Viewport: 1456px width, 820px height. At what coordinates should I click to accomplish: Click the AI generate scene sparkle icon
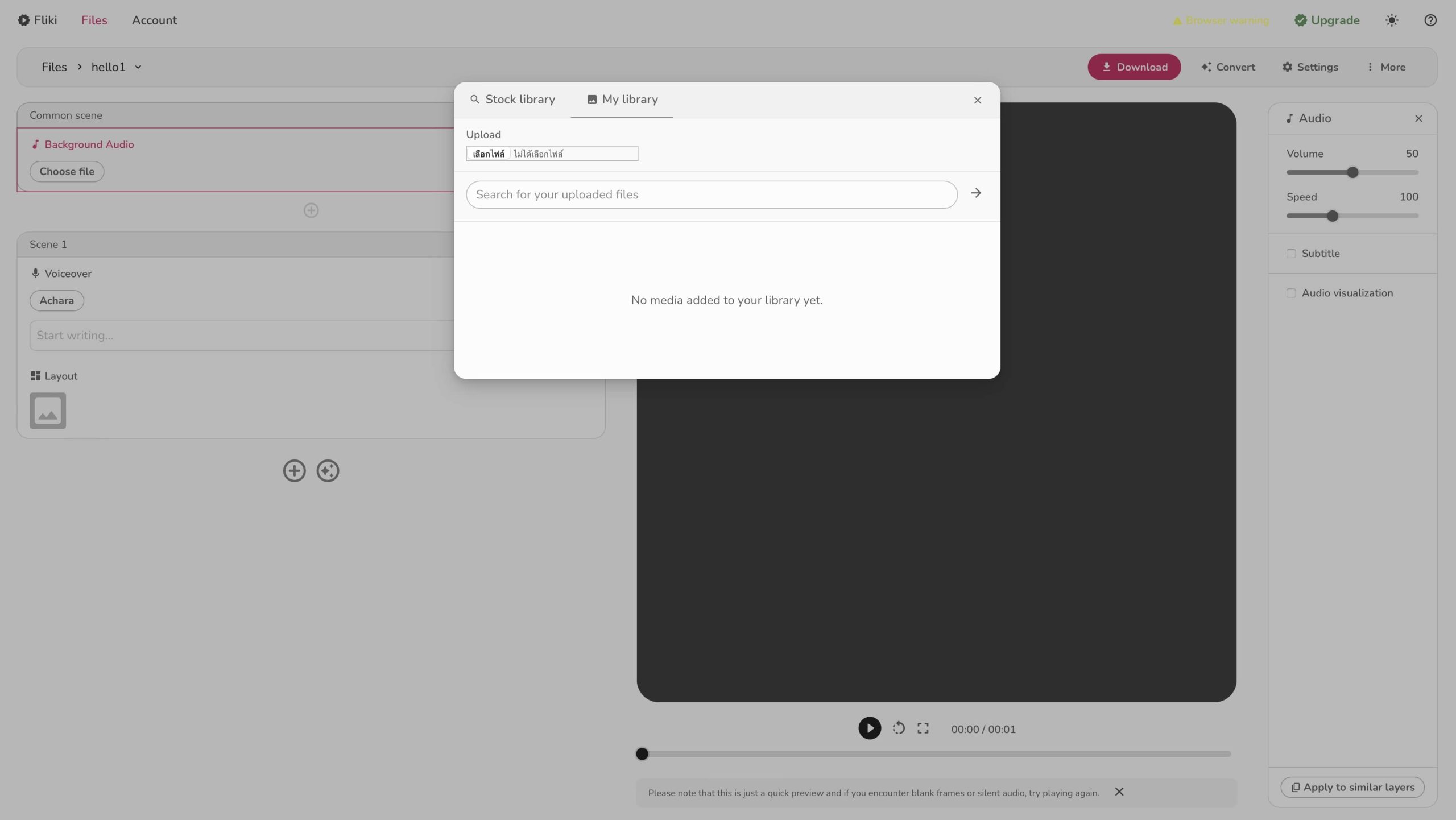[x=328, y=471]
